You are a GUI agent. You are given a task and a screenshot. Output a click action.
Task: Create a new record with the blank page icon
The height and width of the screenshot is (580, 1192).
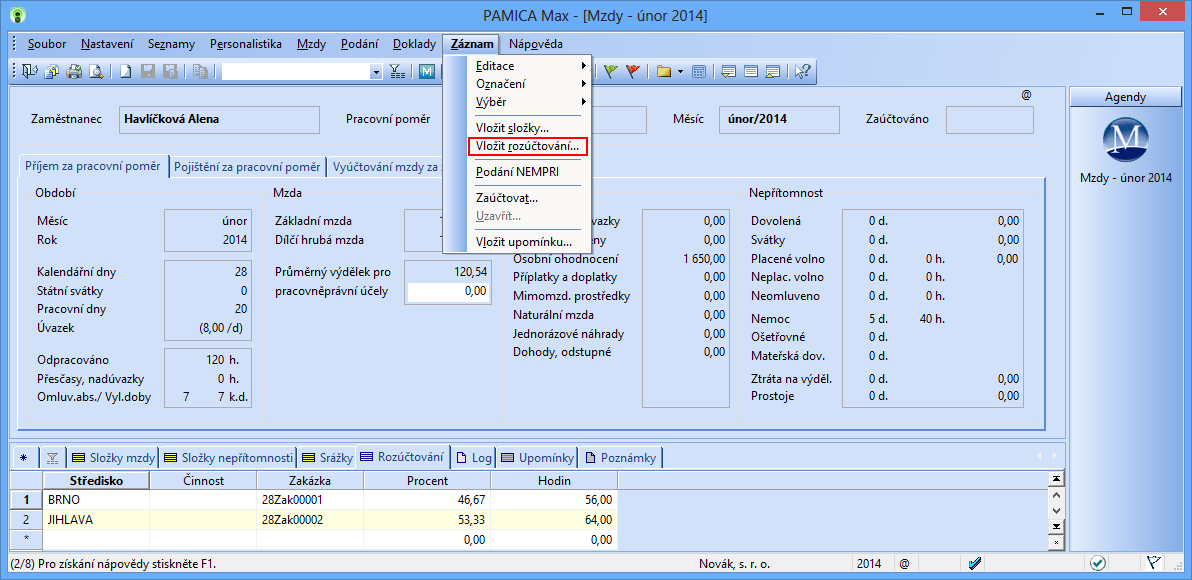126,71
